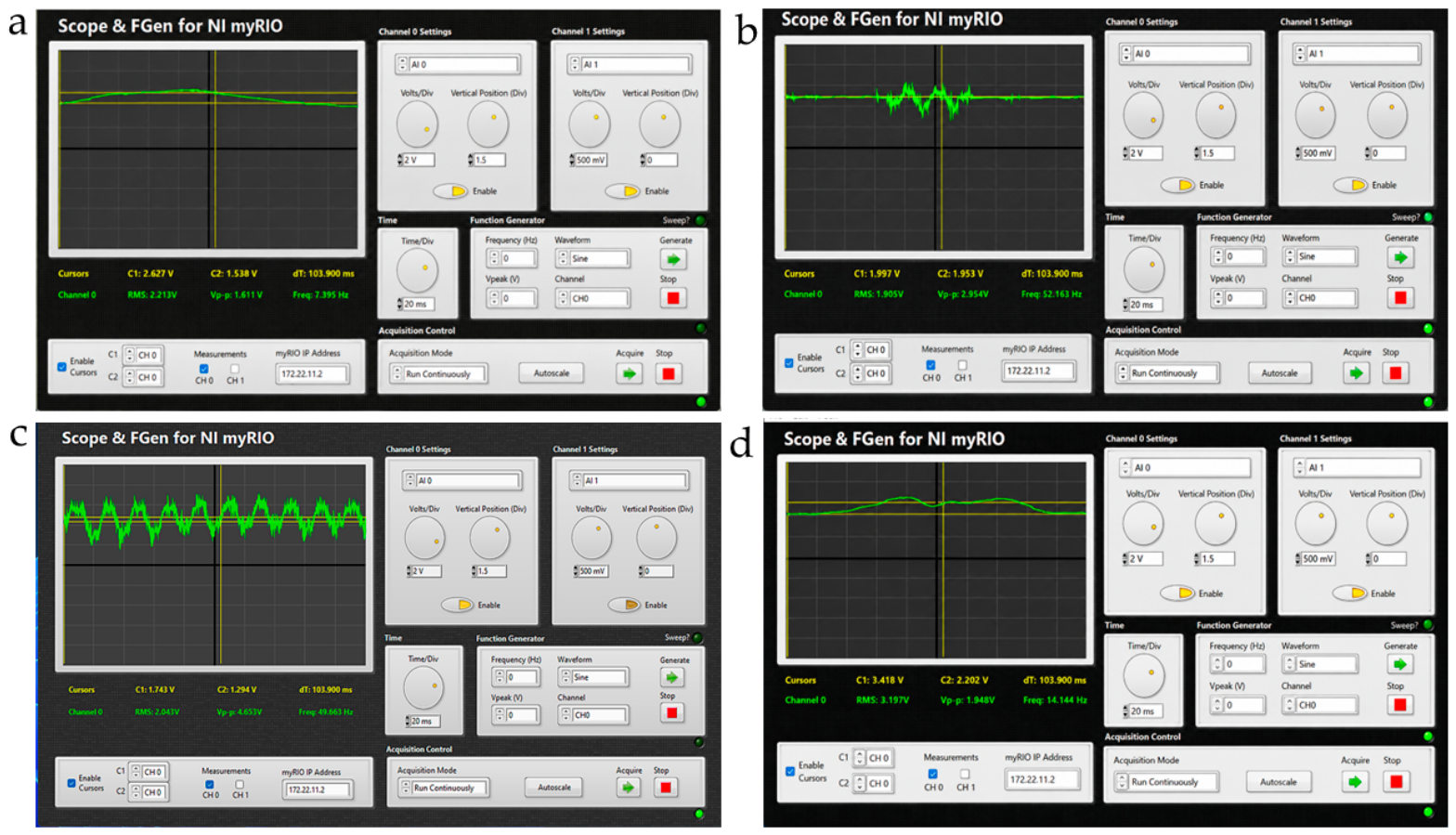Open AI 0 channel dropdown in panel a

pyautogui.click(x=458, y=64)
